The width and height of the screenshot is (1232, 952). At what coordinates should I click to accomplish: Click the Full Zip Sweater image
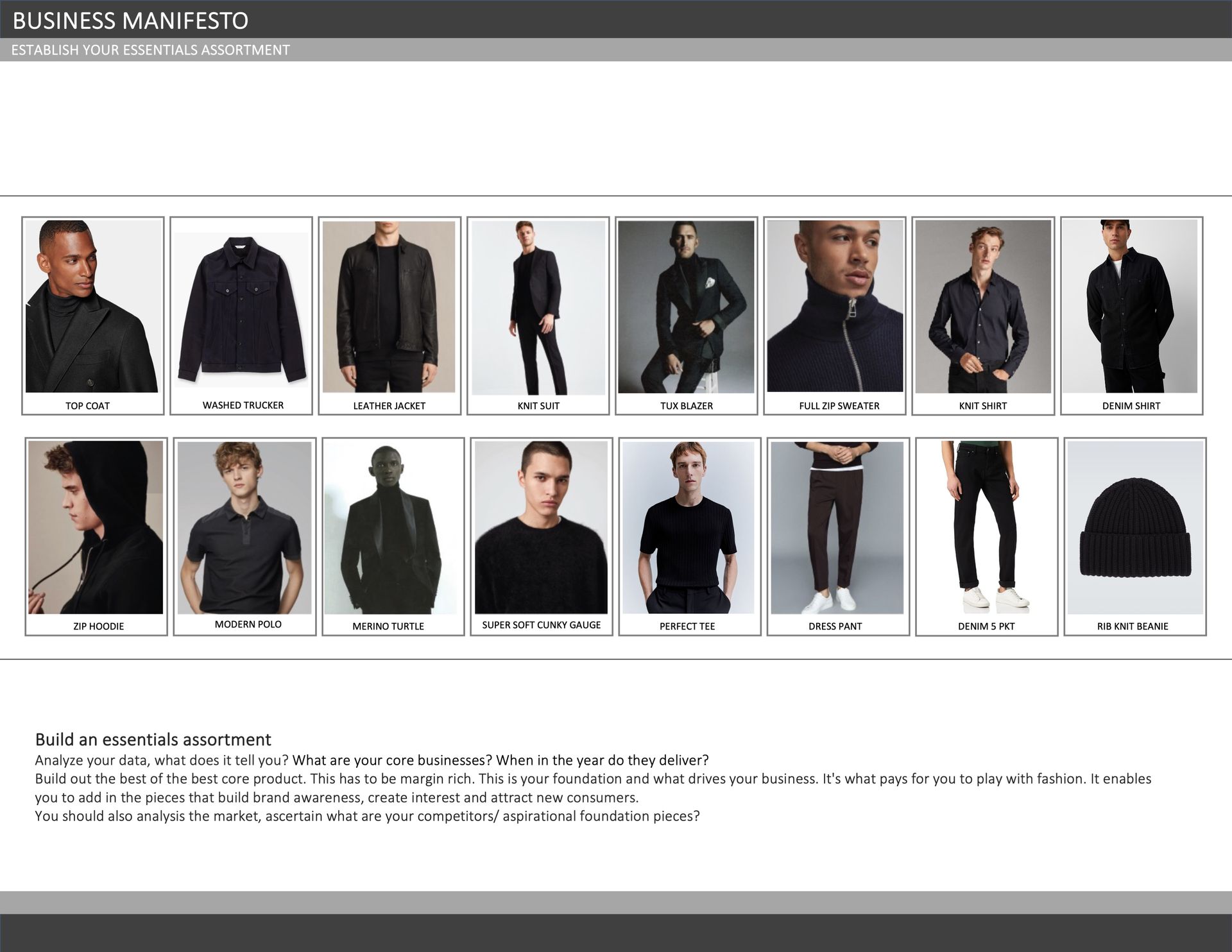click(835, 306)
